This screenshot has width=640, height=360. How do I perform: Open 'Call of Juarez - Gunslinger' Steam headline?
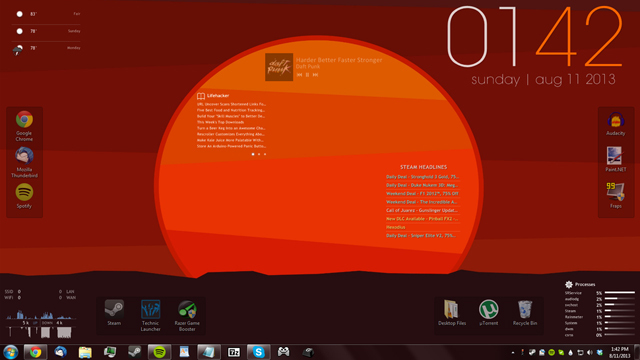[422, 210]
